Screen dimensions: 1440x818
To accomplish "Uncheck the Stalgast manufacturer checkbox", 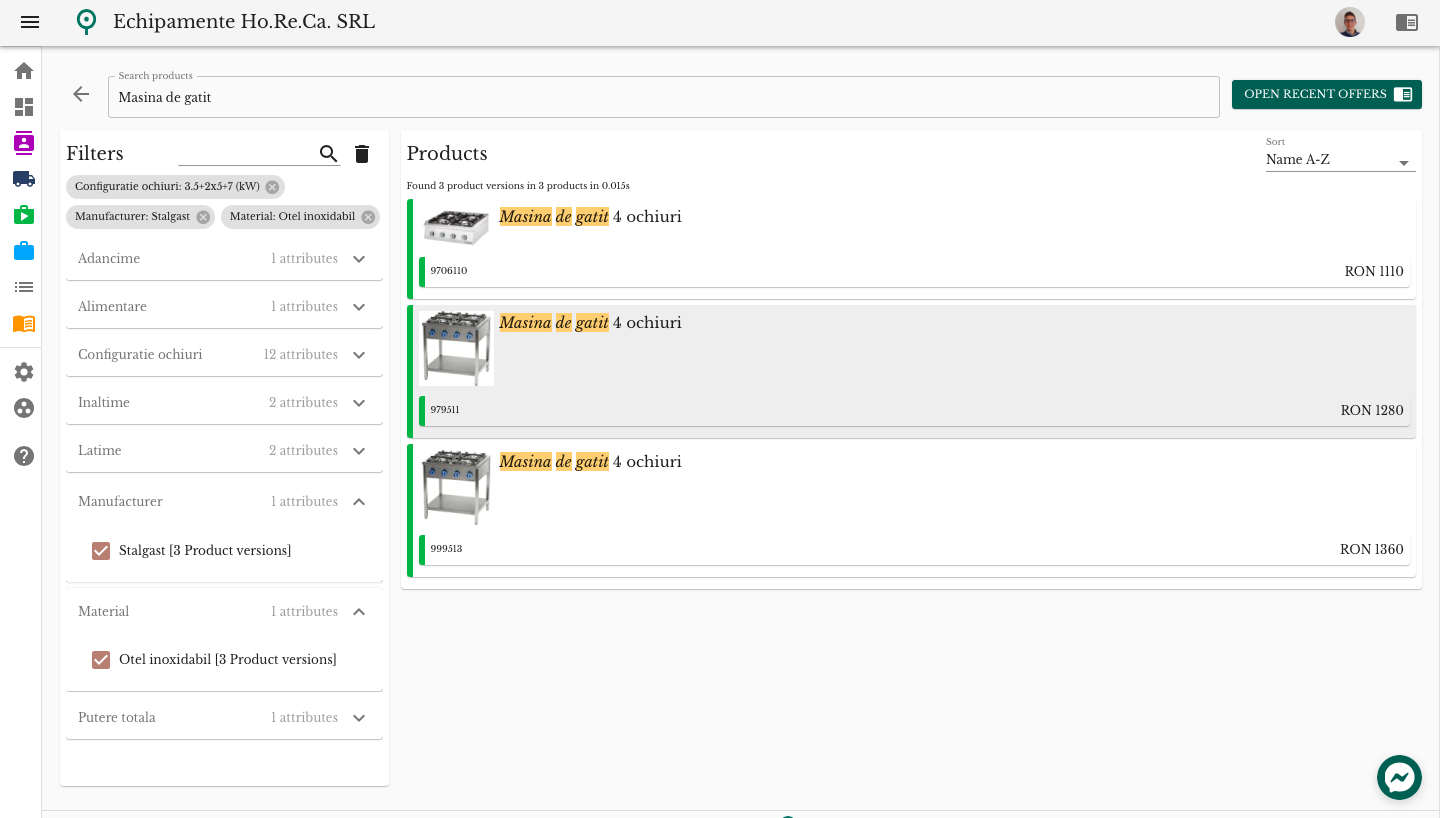I will click(x=101, y=551).
